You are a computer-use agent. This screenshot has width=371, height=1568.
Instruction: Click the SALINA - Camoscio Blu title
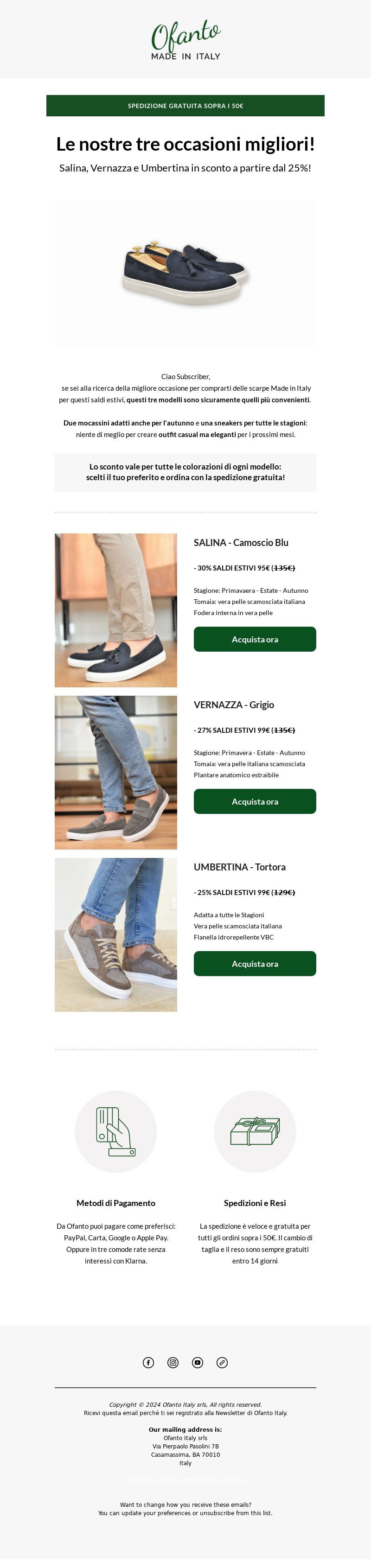click(x=241, y=542)
